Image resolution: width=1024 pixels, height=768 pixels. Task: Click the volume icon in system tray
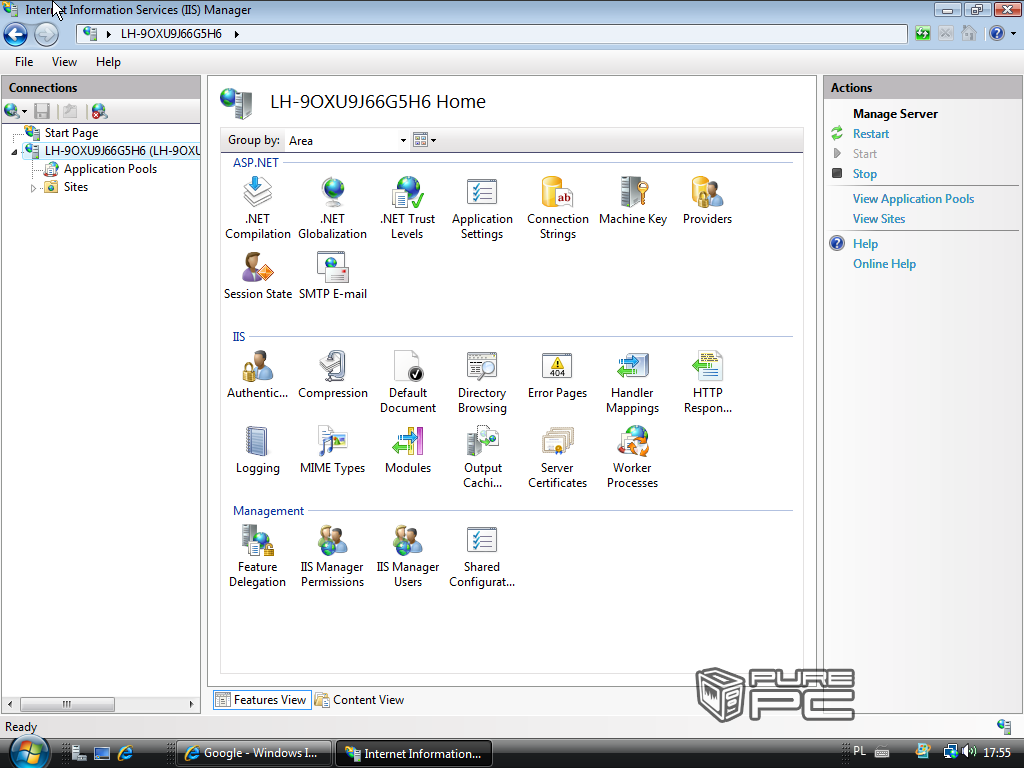(x=968, y=752)
